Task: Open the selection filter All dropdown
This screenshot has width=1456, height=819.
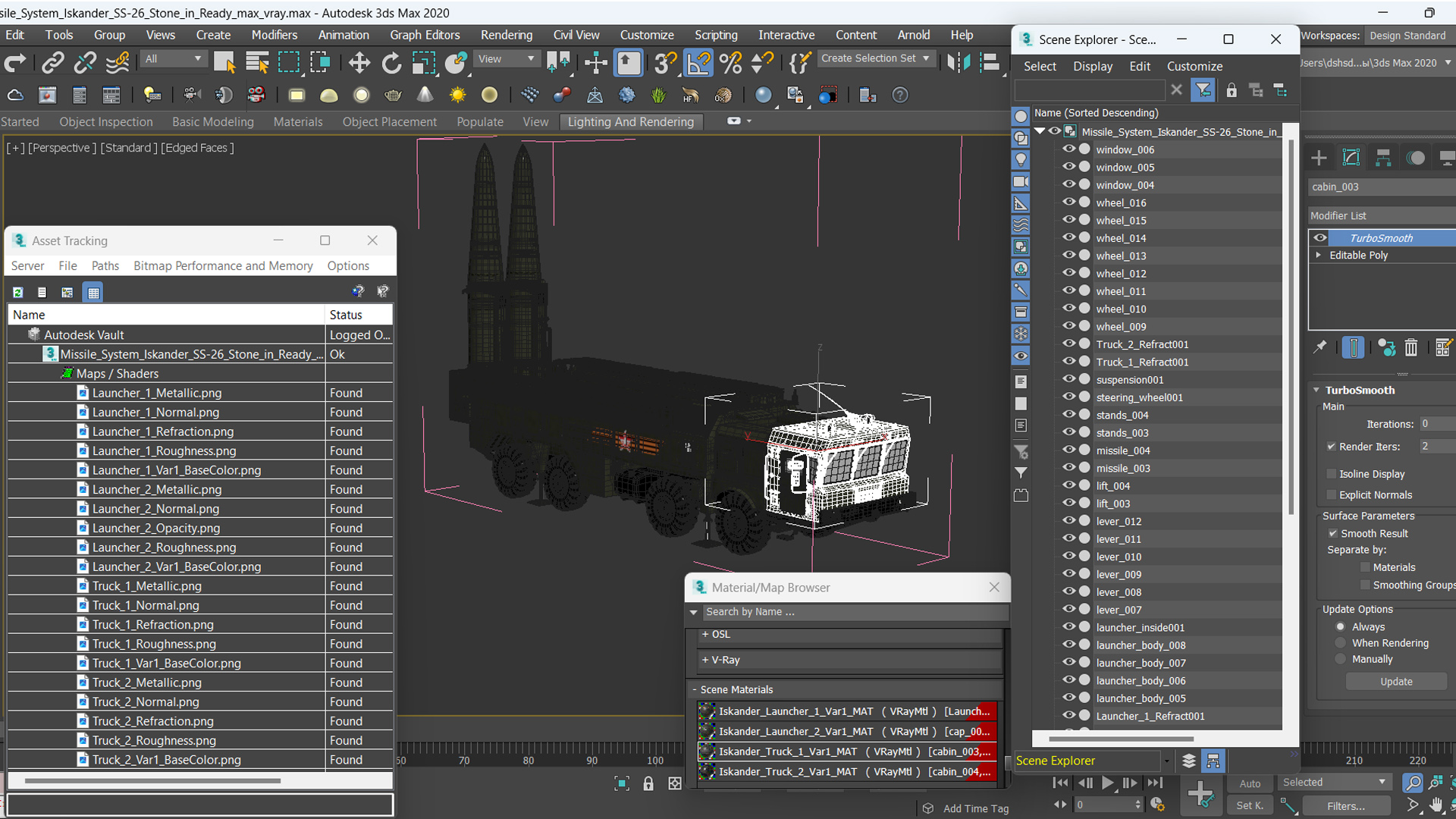Action: click(174, 58)
